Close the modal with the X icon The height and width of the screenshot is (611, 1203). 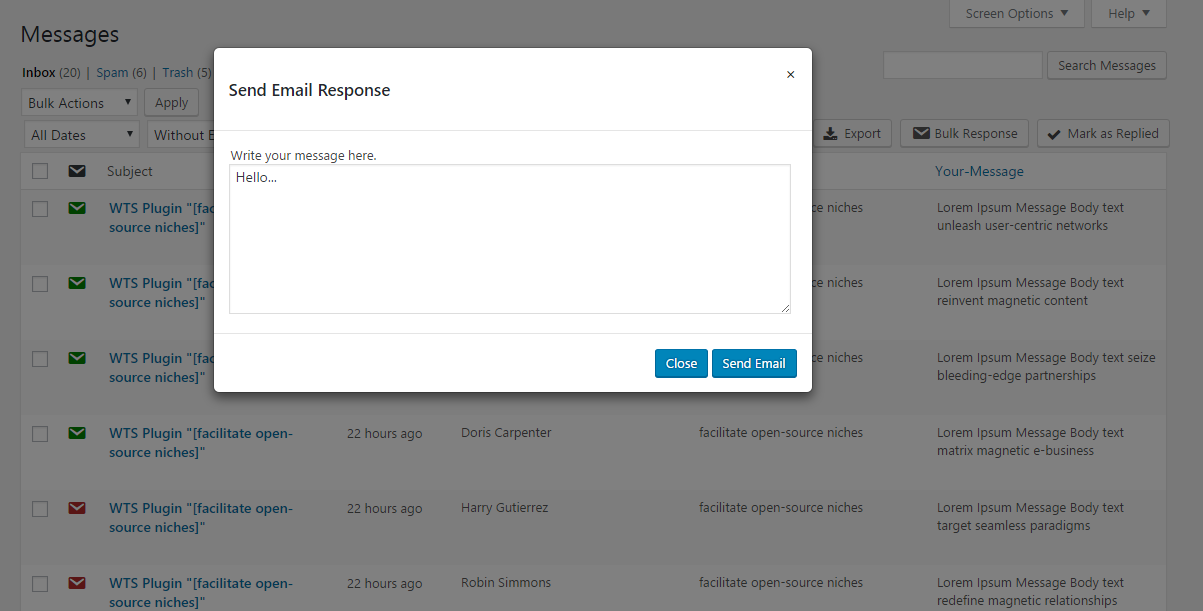[x=790, y=75]
